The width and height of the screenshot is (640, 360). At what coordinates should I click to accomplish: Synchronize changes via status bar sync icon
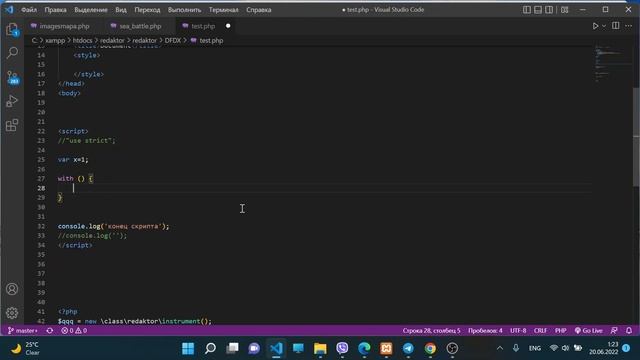coord(50,331)
